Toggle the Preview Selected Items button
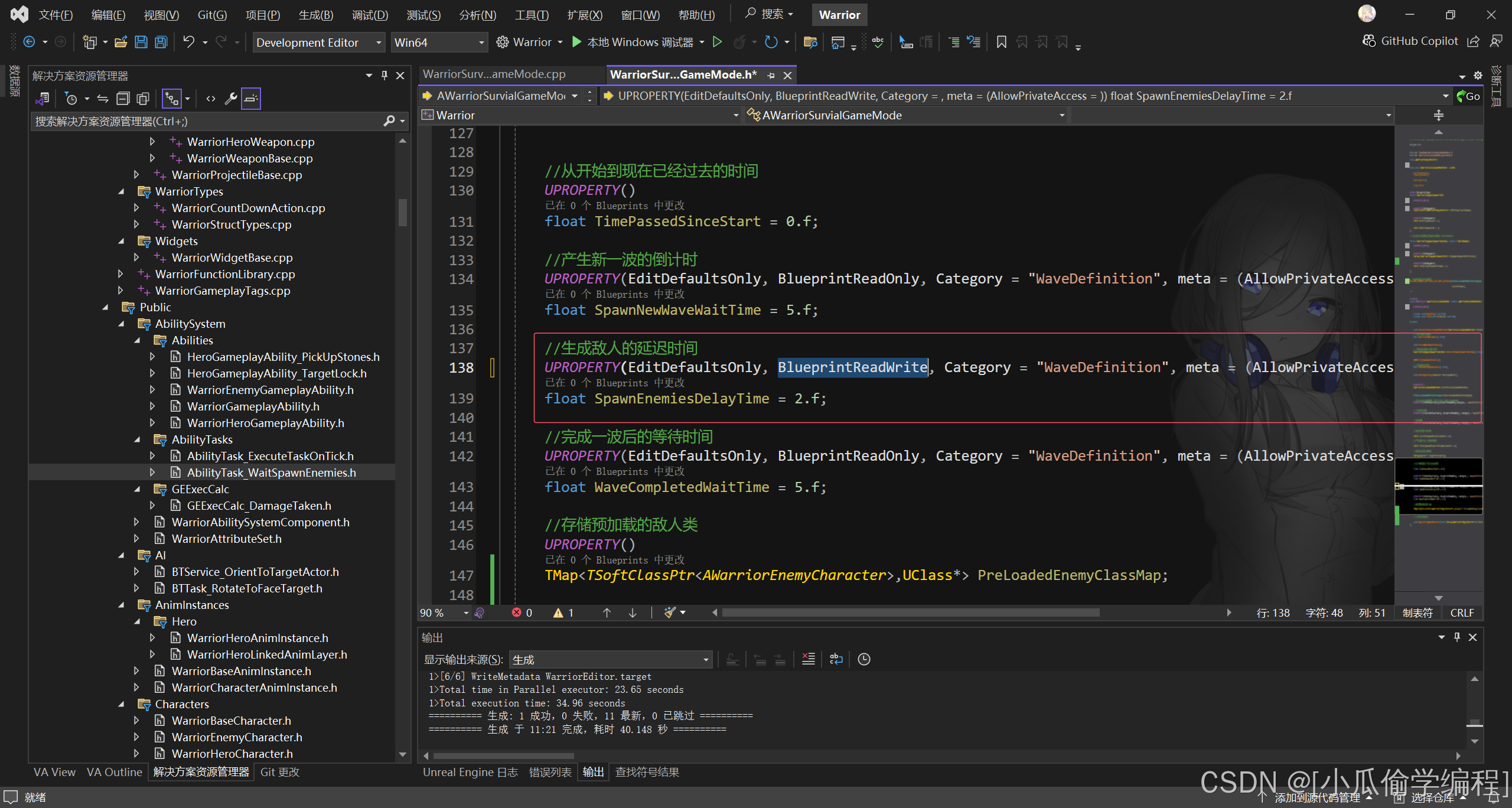This screenshot has height=808, width=1512. pyautogui.click(x=251, y=99)
